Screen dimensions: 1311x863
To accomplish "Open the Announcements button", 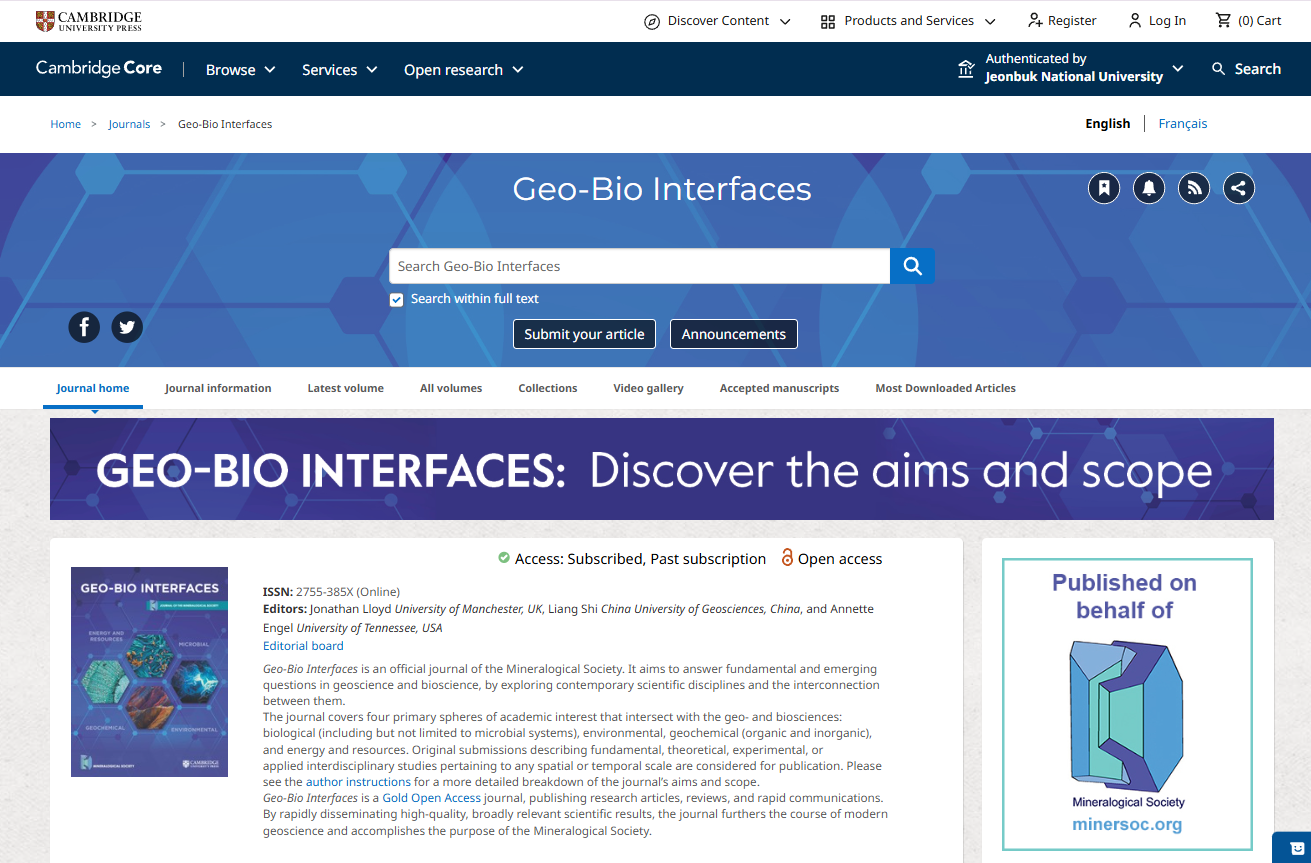I will (x=734, y=334).
